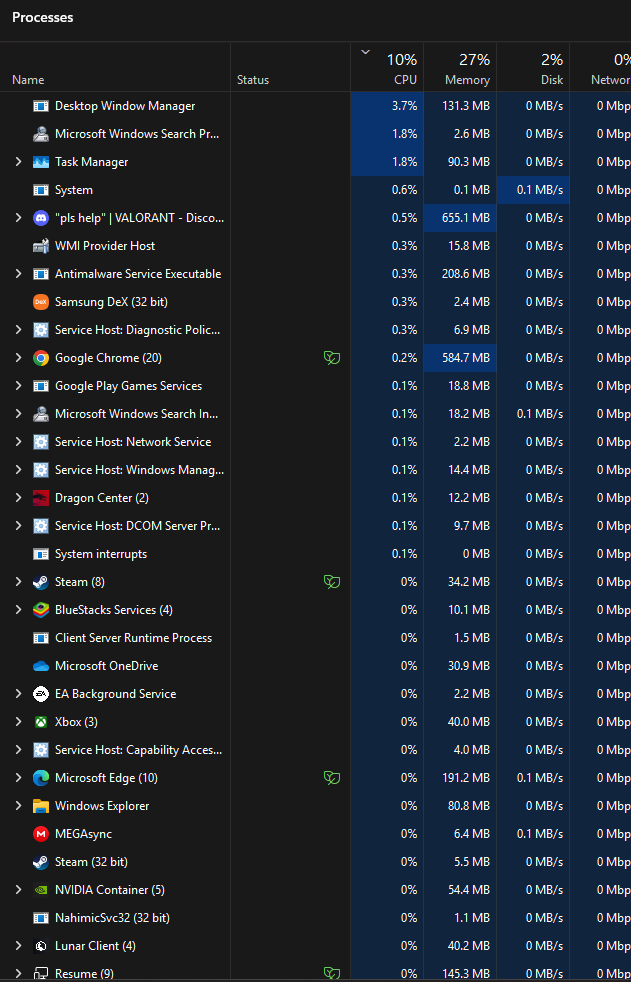Click the 3.7% CPU value
This screenshot has width=631, height=982.
[x=404, y=106]
